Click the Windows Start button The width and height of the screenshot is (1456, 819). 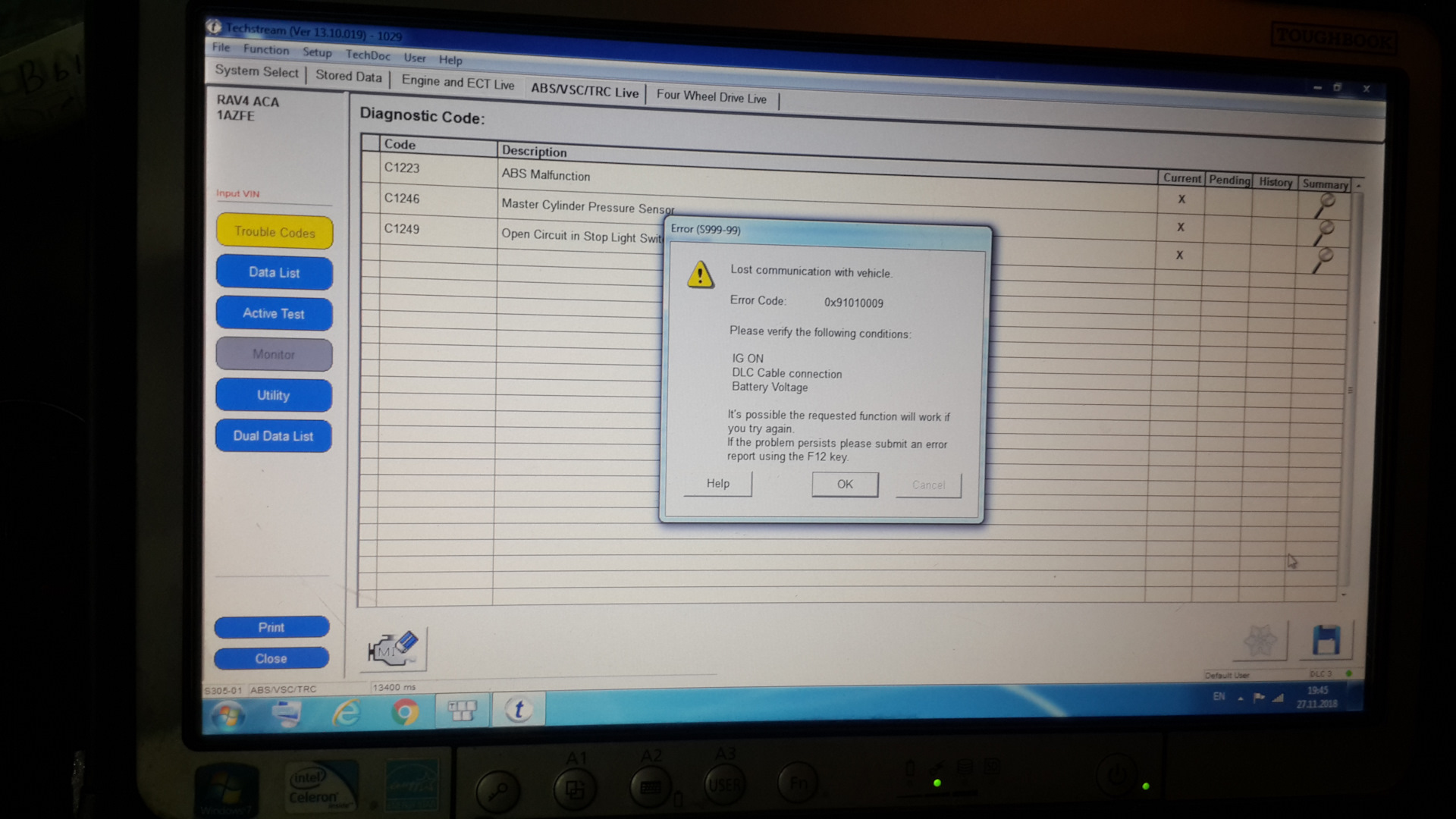(x=227, y=714)
